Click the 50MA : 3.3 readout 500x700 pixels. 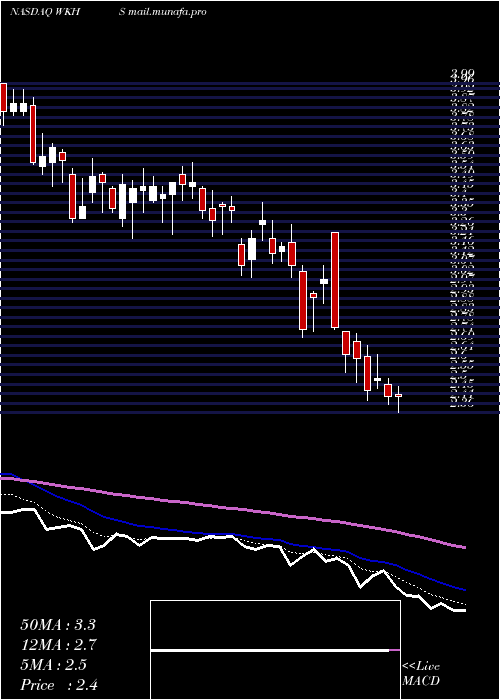pos(58,625)
